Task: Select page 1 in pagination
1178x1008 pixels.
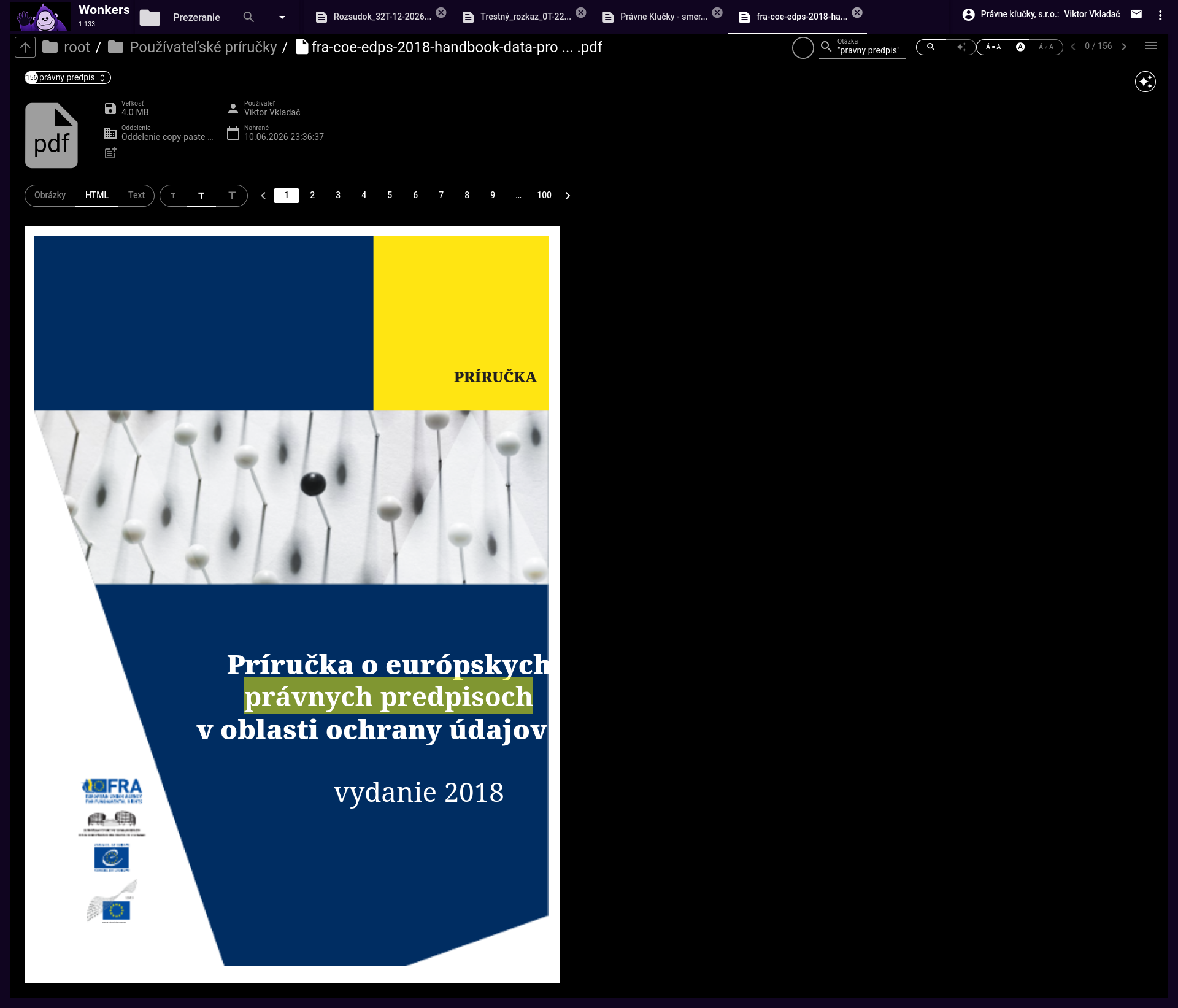Action: (287, 195)
